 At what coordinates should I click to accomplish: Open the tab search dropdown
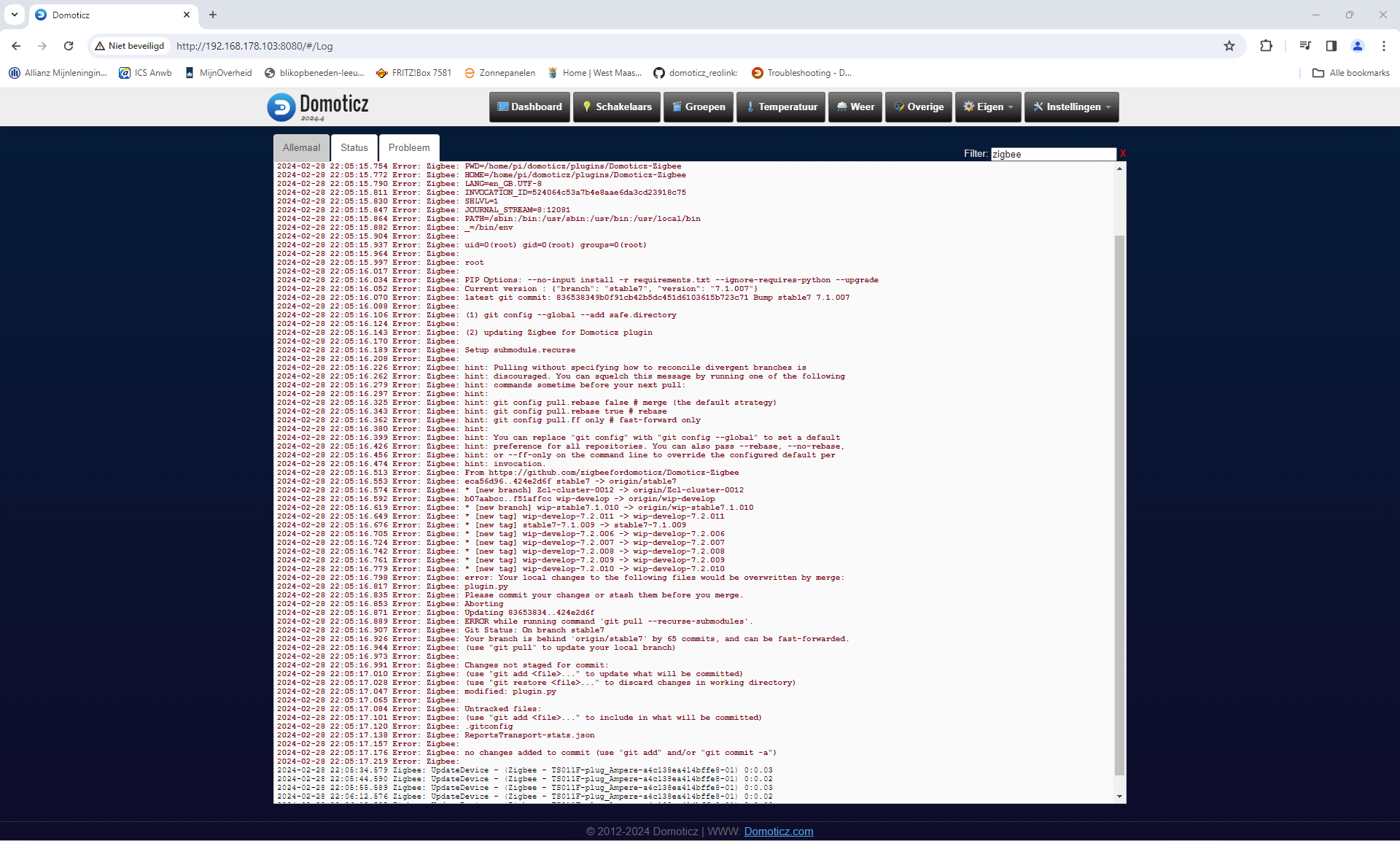tap(15, 15)
